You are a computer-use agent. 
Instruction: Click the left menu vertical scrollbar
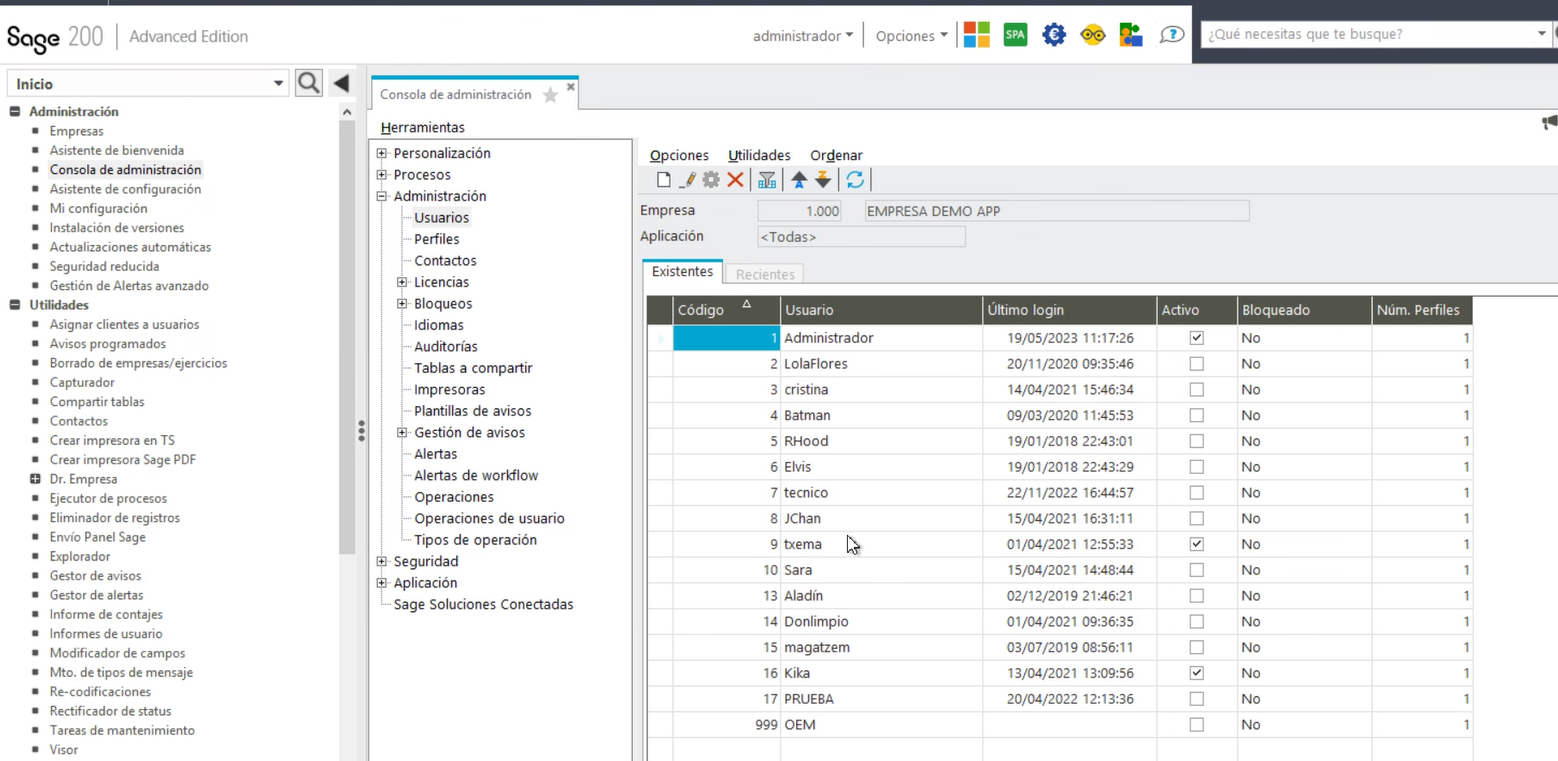347,335
